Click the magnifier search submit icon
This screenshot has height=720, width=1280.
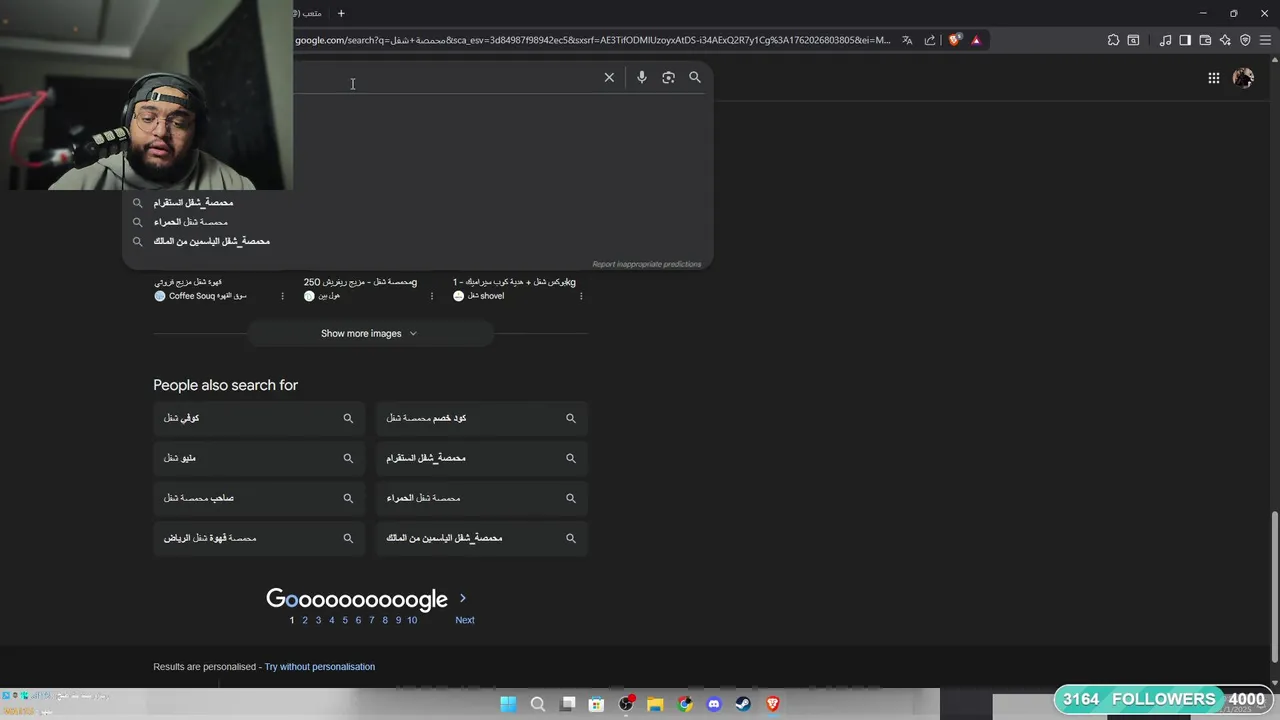(695, 77)
